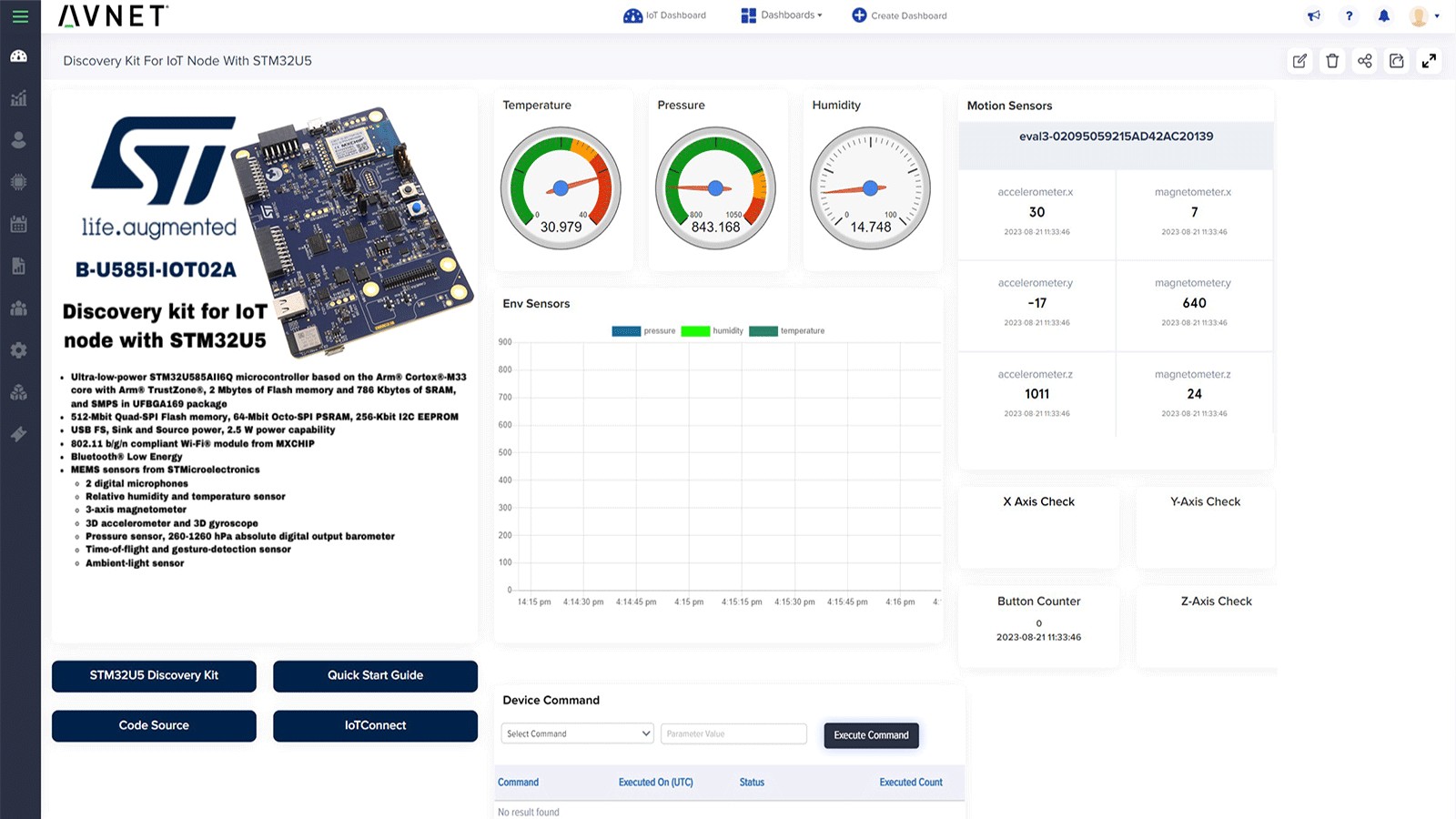
Task: Open the calendar icon in the sidebar
Action: coord(19,224)
